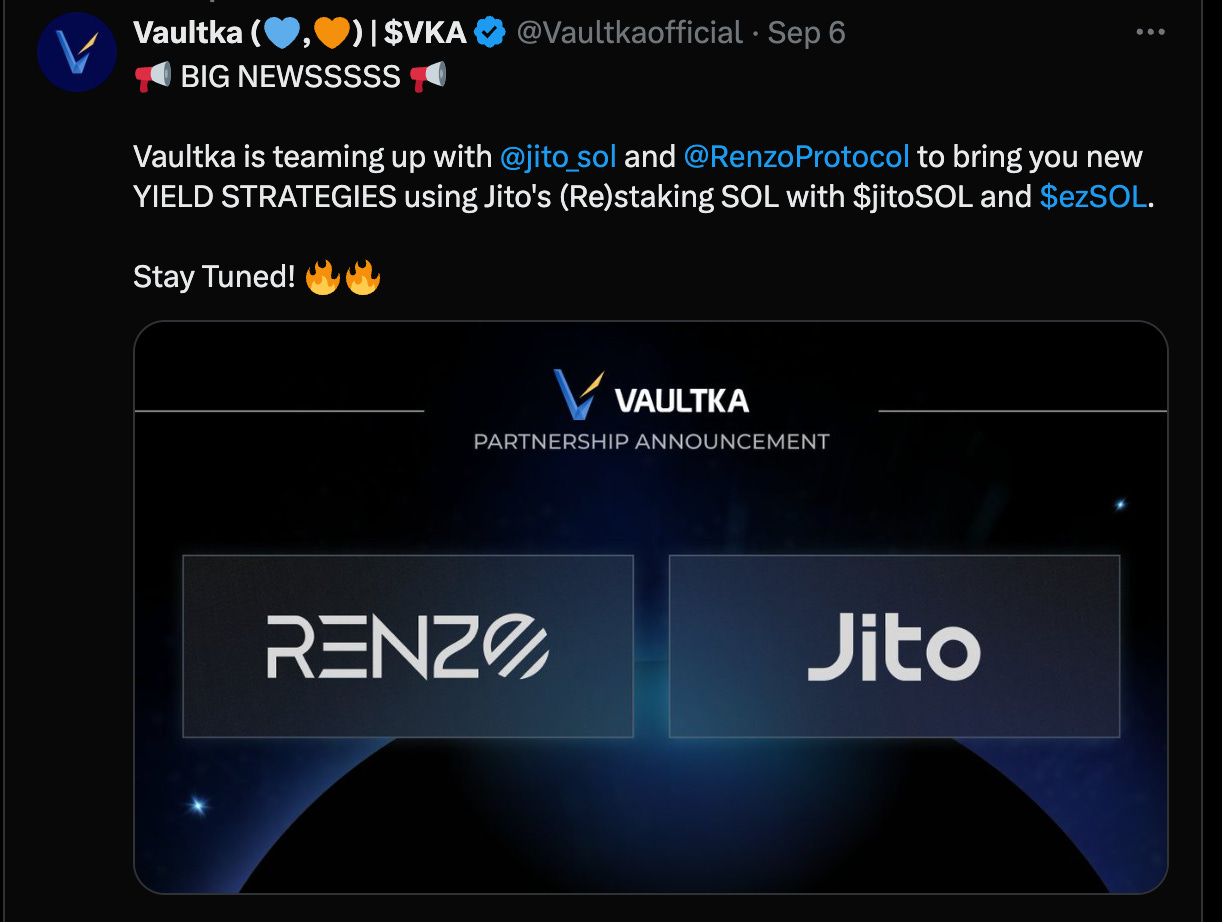
Task: Click the right megaphone emoji after NEWSSSSS
Action: (428, 76)
